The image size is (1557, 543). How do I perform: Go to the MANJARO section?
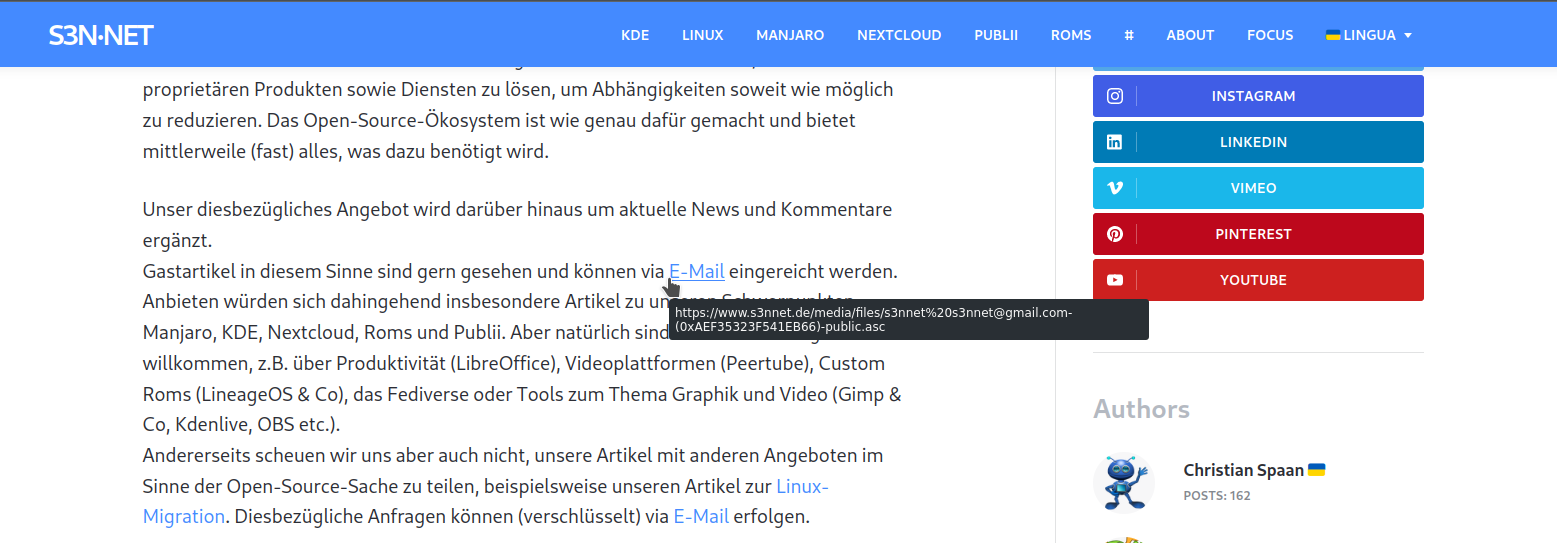pos(790,35)
